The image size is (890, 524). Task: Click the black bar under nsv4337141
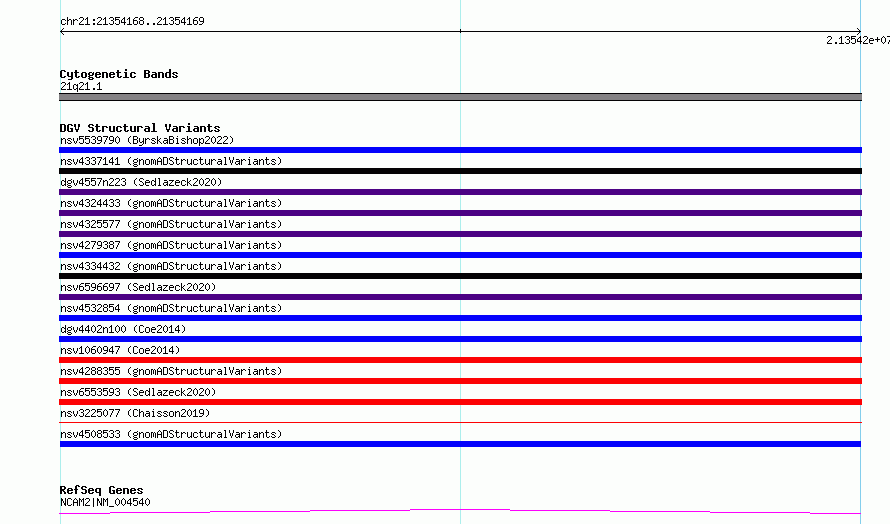(460, 171)
